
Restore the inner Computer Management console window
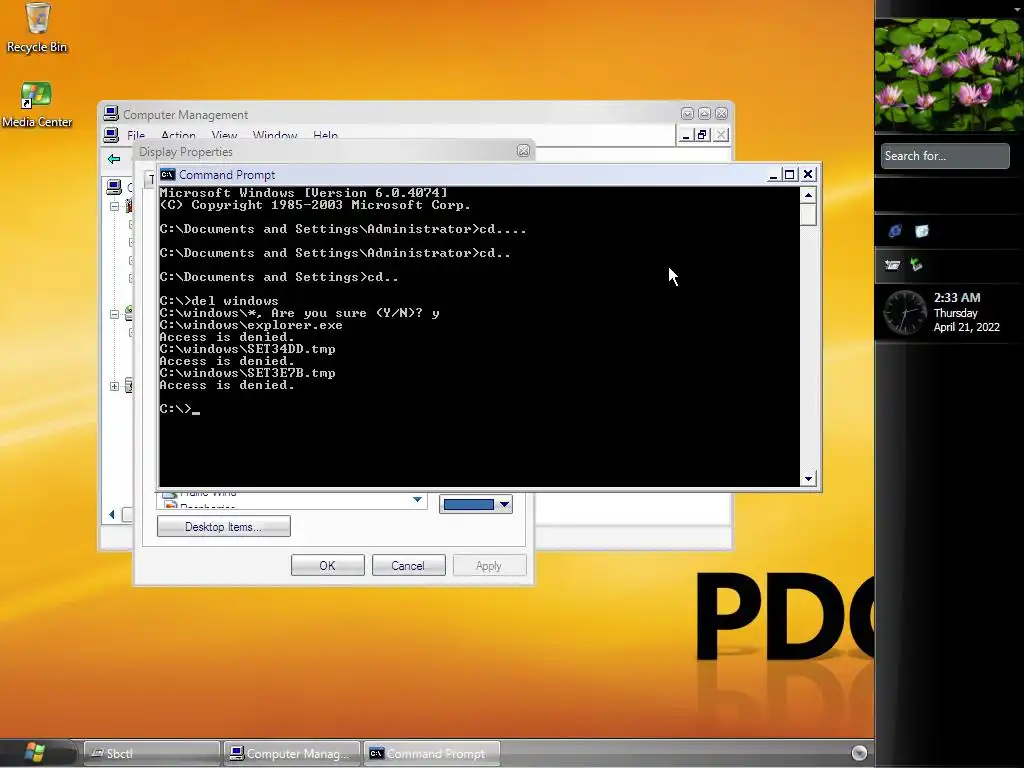click(x=703, y=135)
